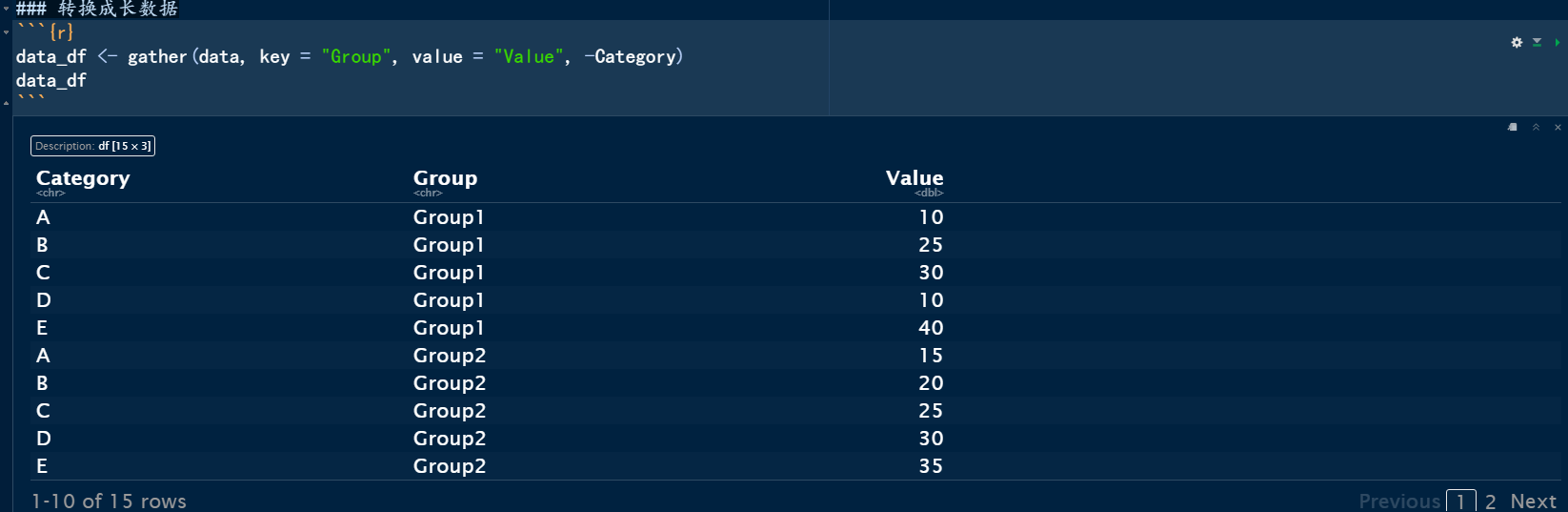The image size is (1568, 512).
Task: Click current page 1 indicator
Action: click(x=1460, y=501)
